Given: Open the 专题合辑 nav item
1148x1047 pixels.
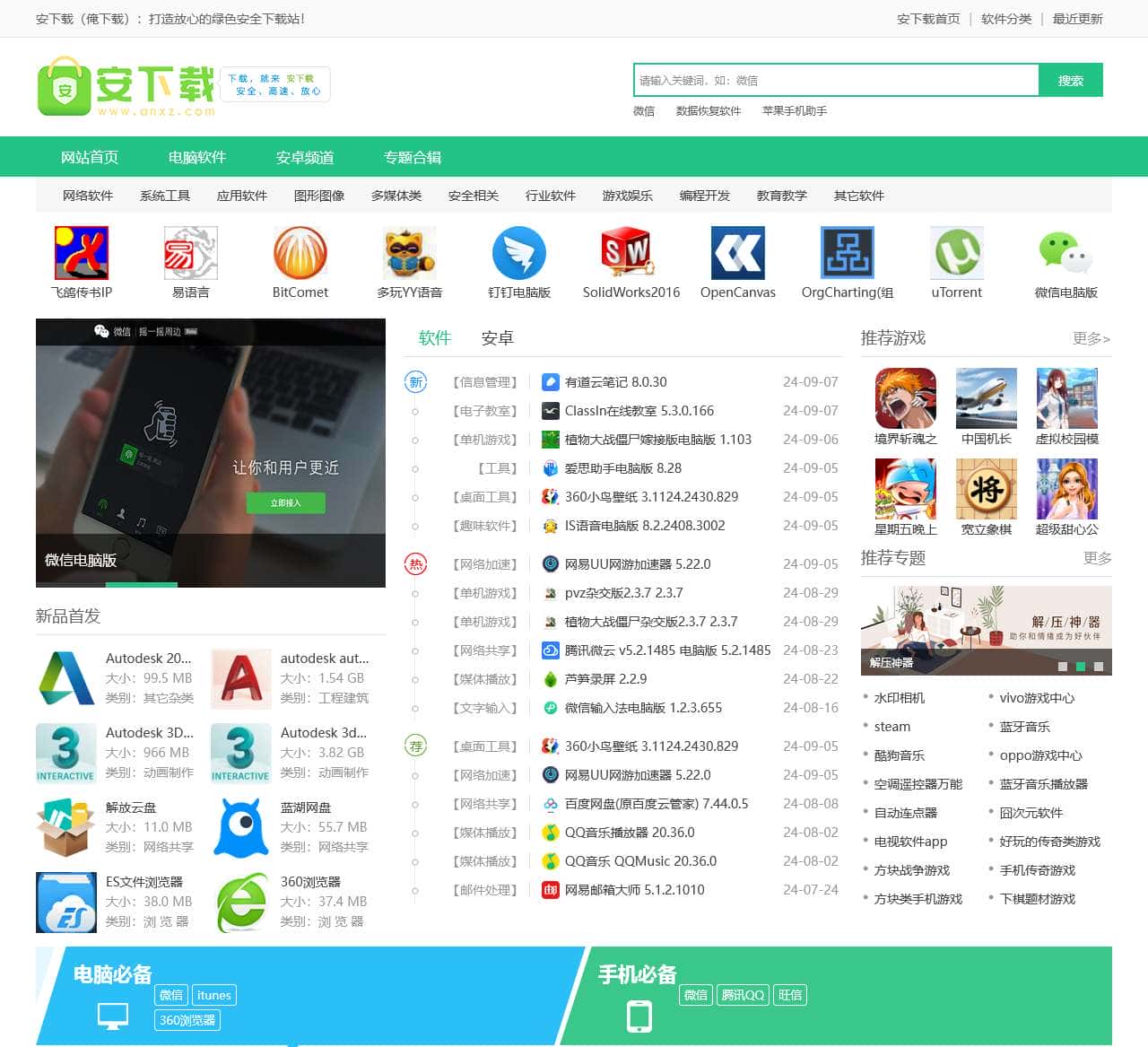Looking at the screenshot, I should [x=413, y=157].
